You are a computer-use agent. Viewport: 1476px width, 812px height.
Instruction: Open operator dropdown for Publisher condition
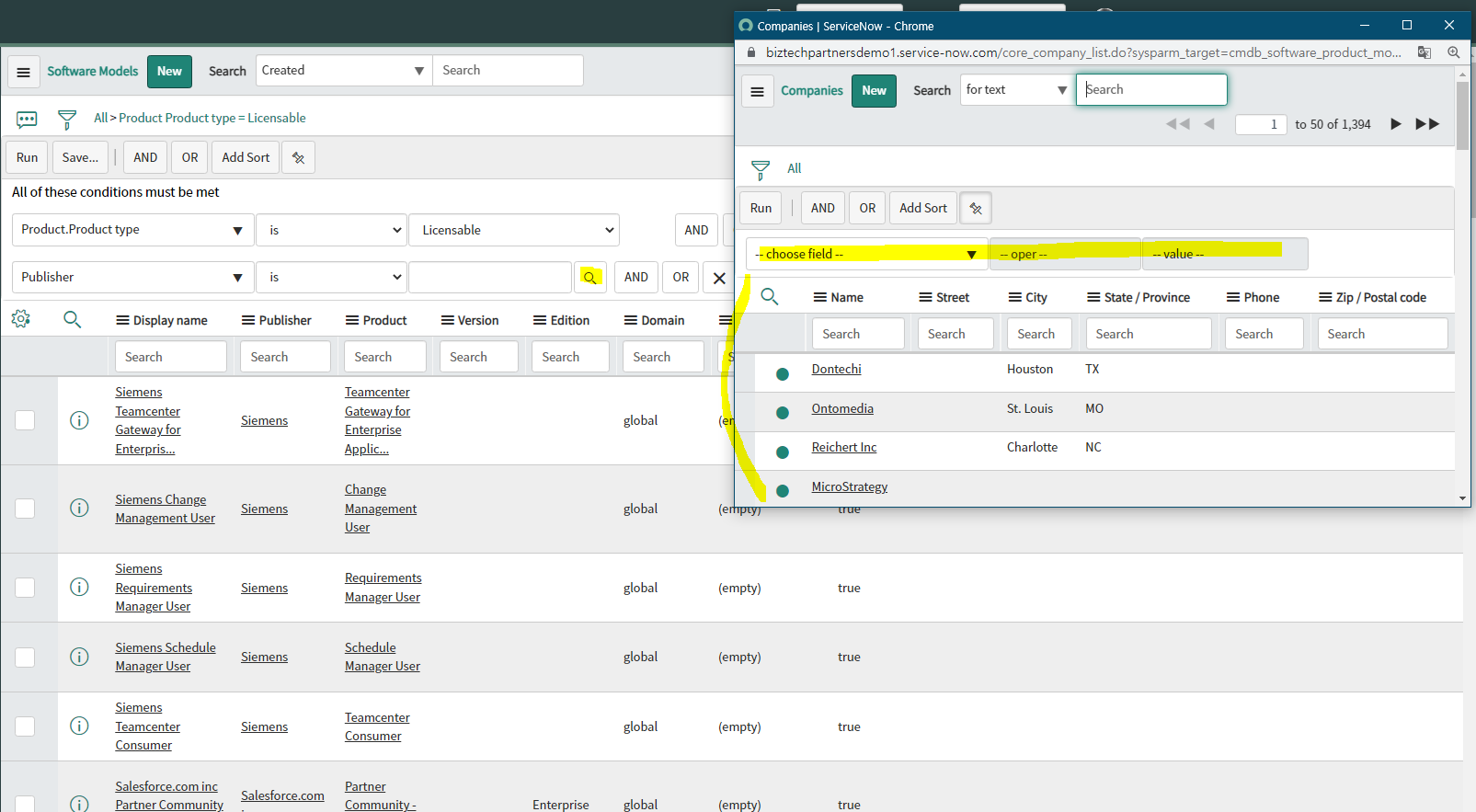click(331, 277)
